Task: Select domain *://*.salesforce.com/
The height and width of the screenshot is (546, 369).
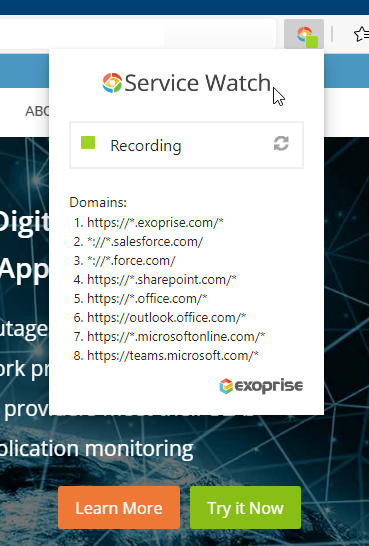Action: (145, 242)
